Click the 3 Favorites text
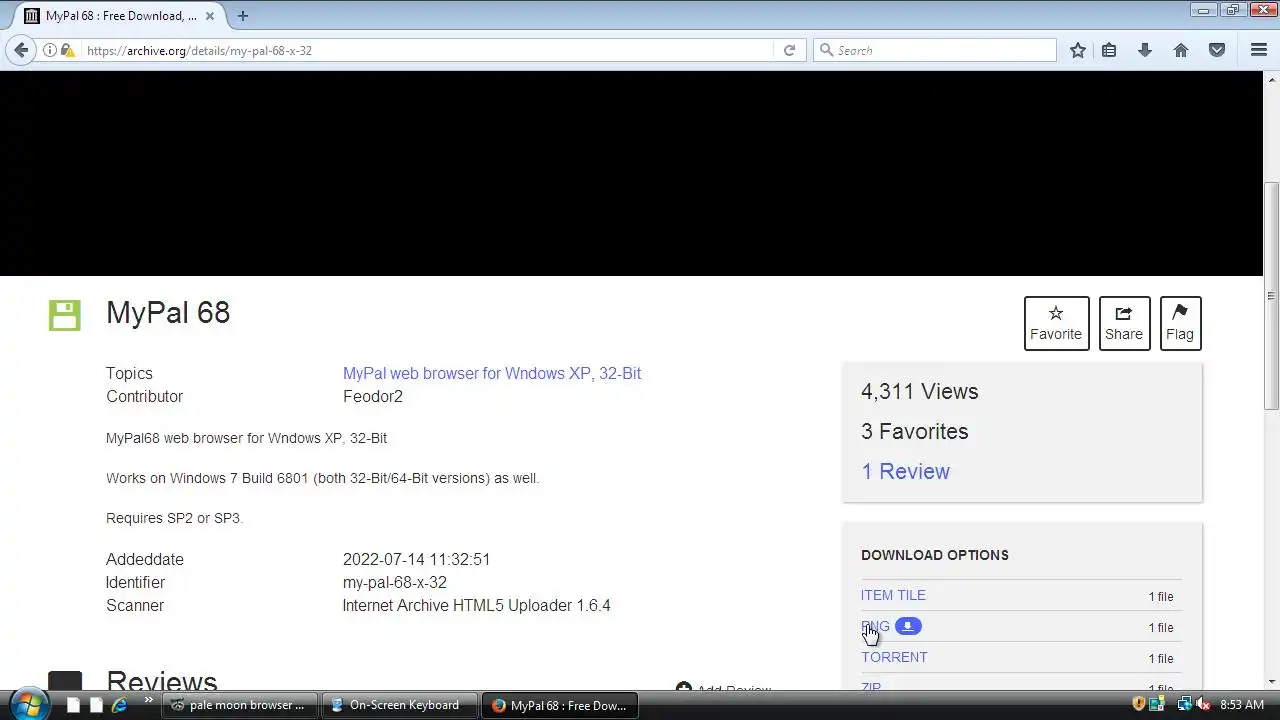1280x720 pixels. tap(914, 432)
